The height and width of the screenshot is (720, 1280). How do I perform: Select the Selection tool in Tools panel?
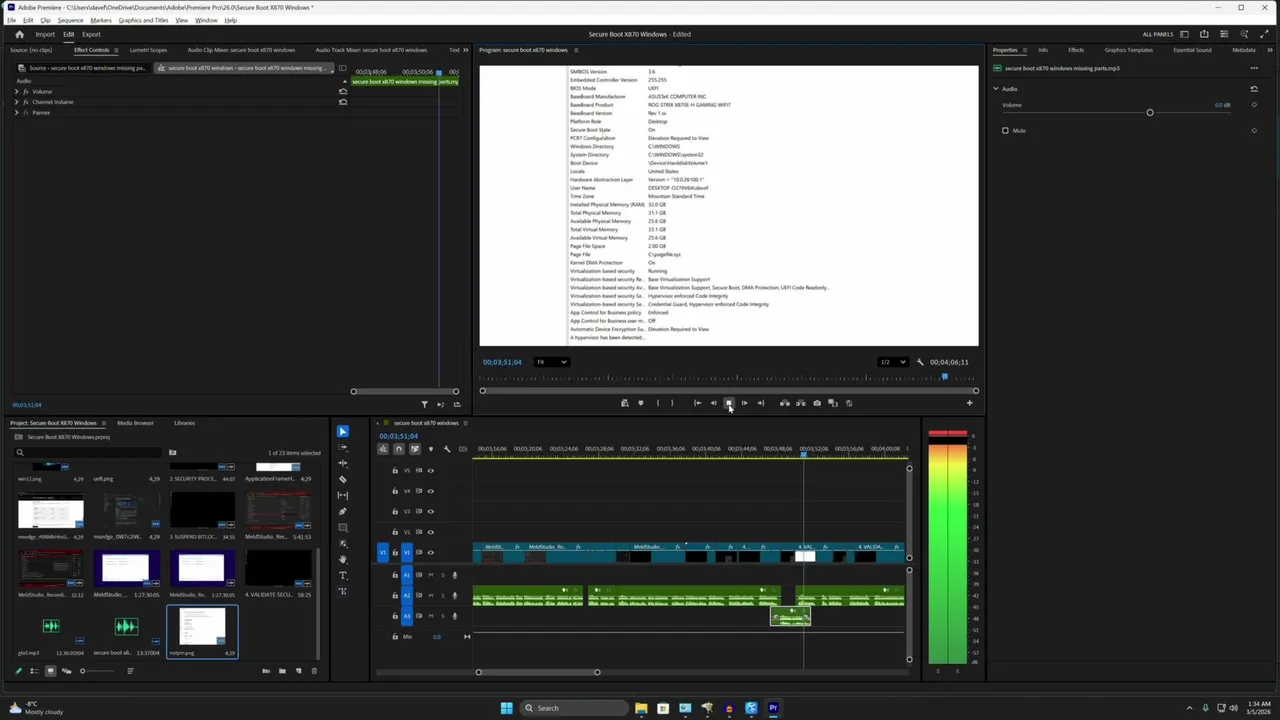tap(343, 431)
